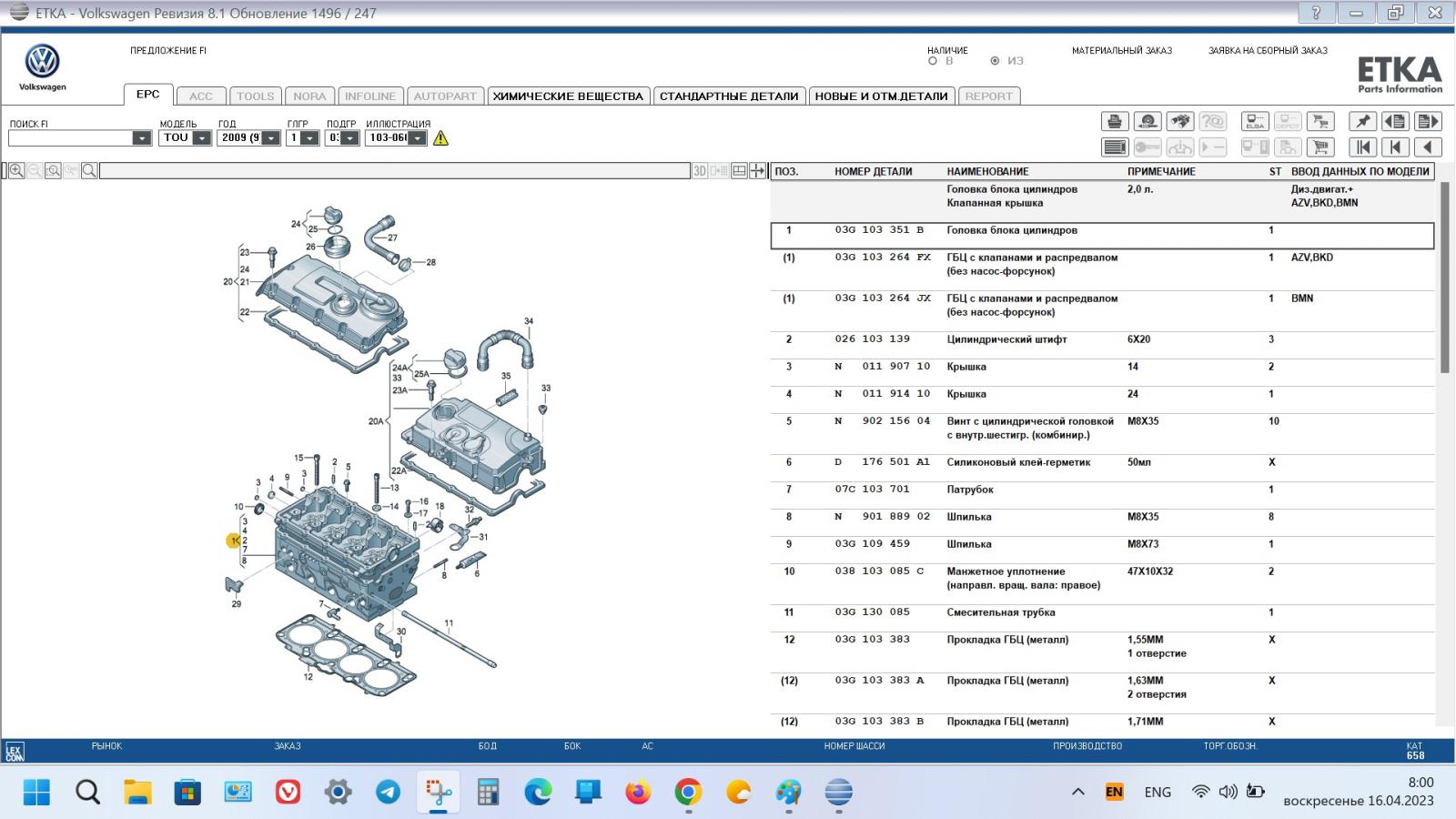Switch to the EPC tab
The height and width of the screenshot is (819, 1456).
(147, 95)
